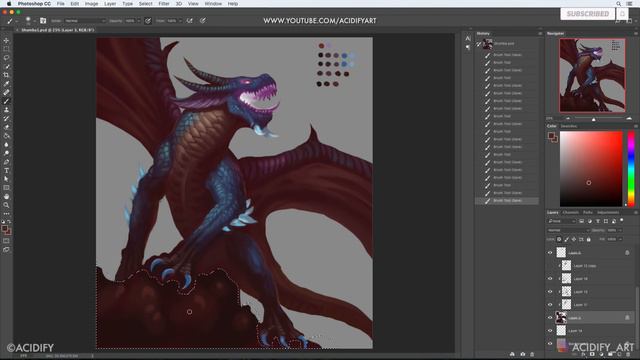Open the layer blend mode dropdown
This screenshot has width=640, height=360.
pos(568,230)
